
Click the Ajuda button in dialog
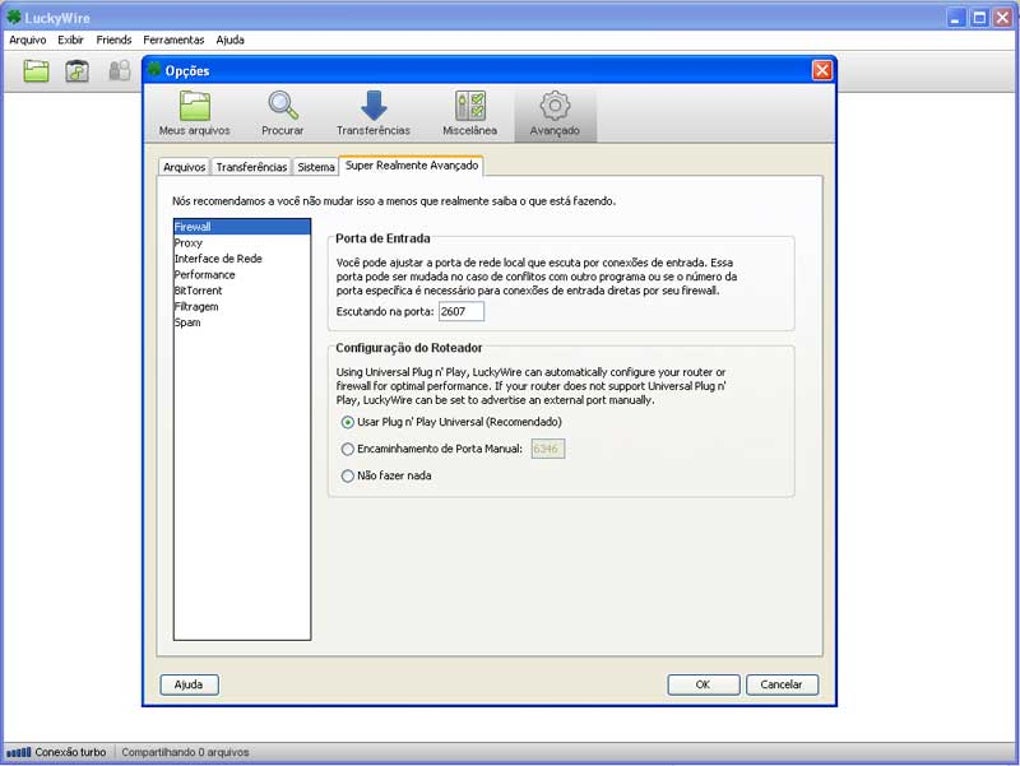tap(189, 685)
